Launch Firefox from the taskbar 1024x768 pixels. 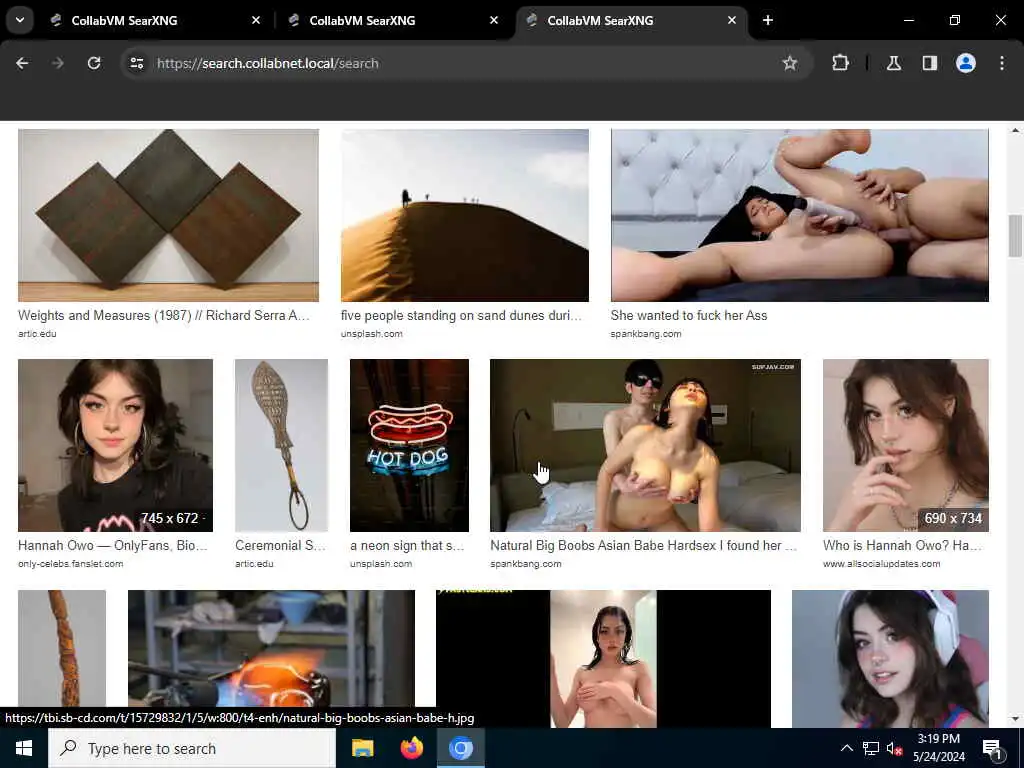tap(411, 748)
